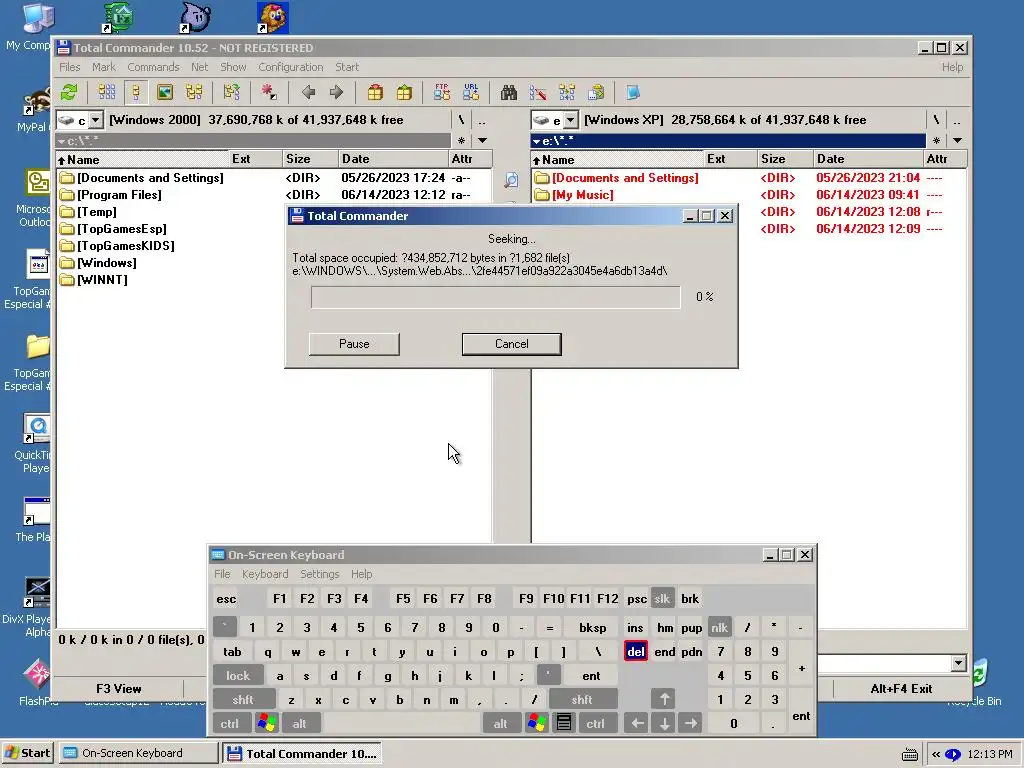The image size is (1024, 768).
Task: Select the [WINNT] folder in left panel
Action: tap(102, 280)
